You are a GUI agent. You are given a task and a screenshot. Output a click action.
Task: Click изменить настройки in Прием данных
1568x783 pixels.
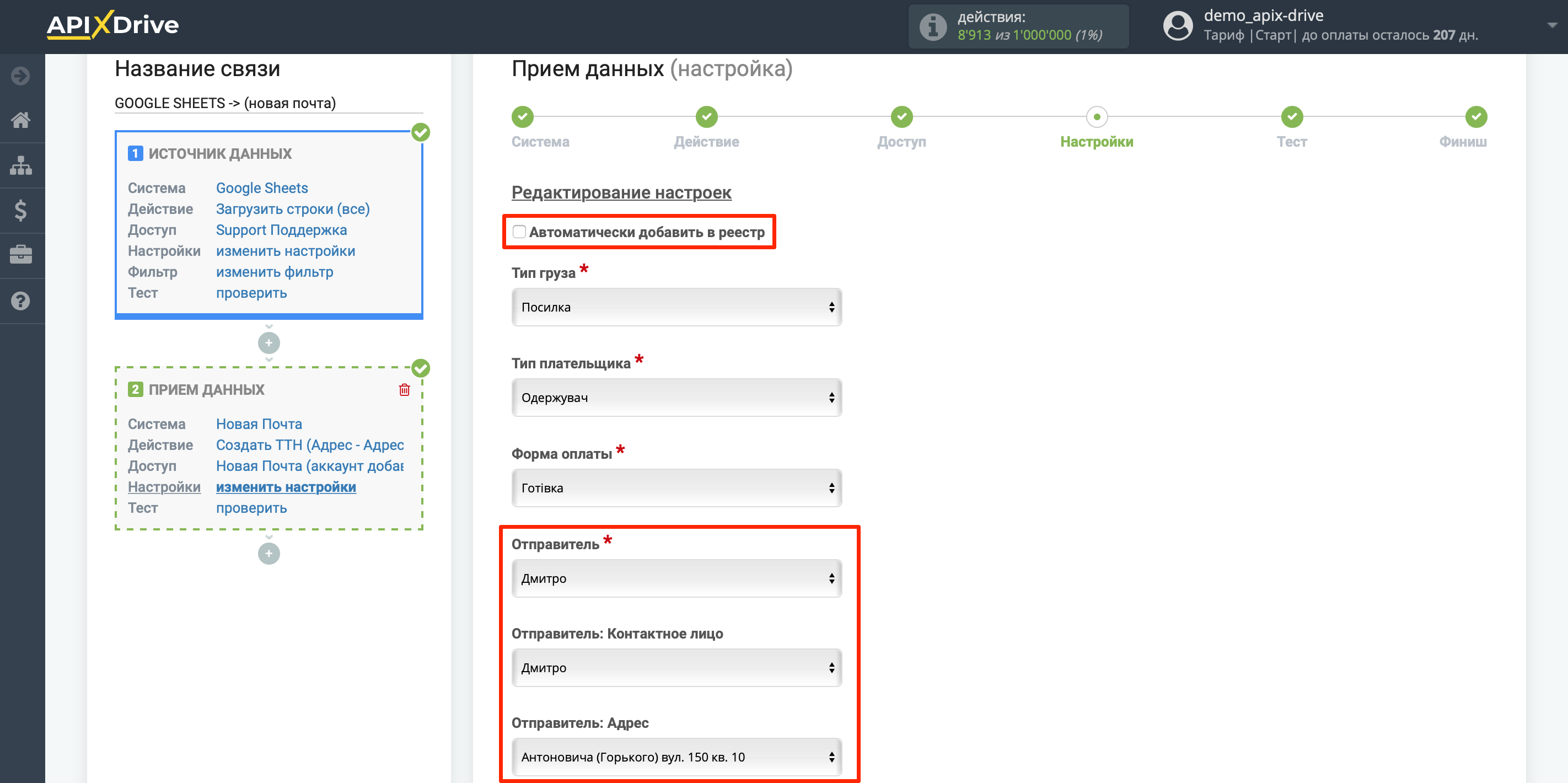286,487
